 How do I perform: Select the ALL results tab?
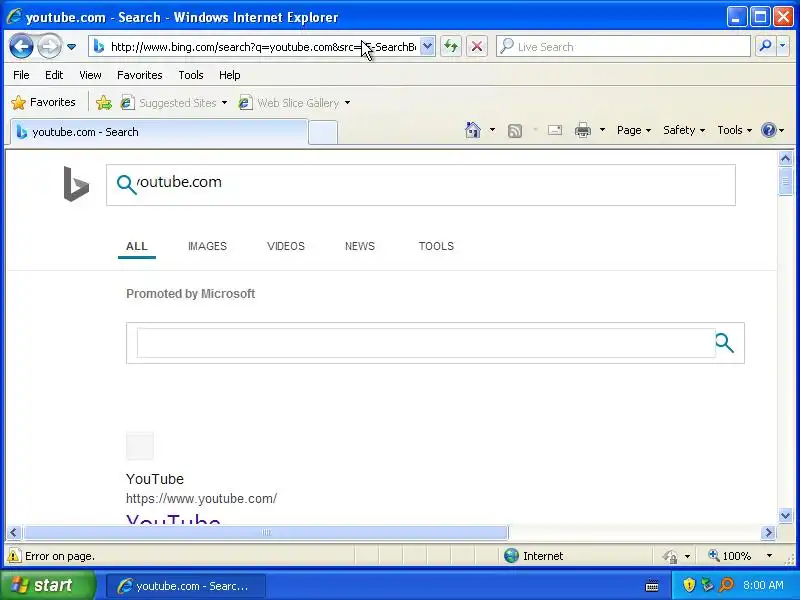pos(137,246)
